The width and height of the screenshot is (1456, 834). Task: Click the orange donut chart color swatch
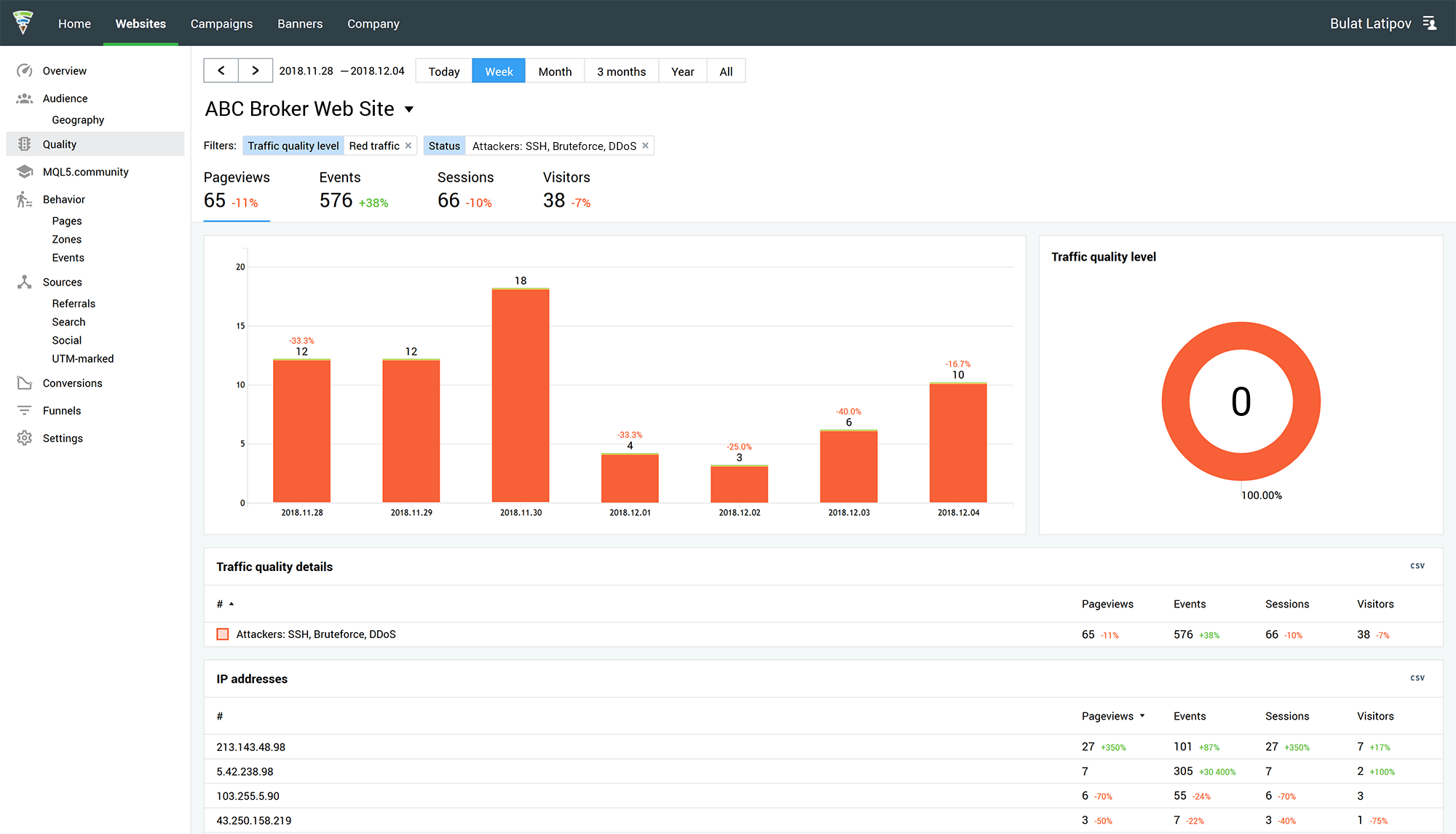(x=221, y=634)
